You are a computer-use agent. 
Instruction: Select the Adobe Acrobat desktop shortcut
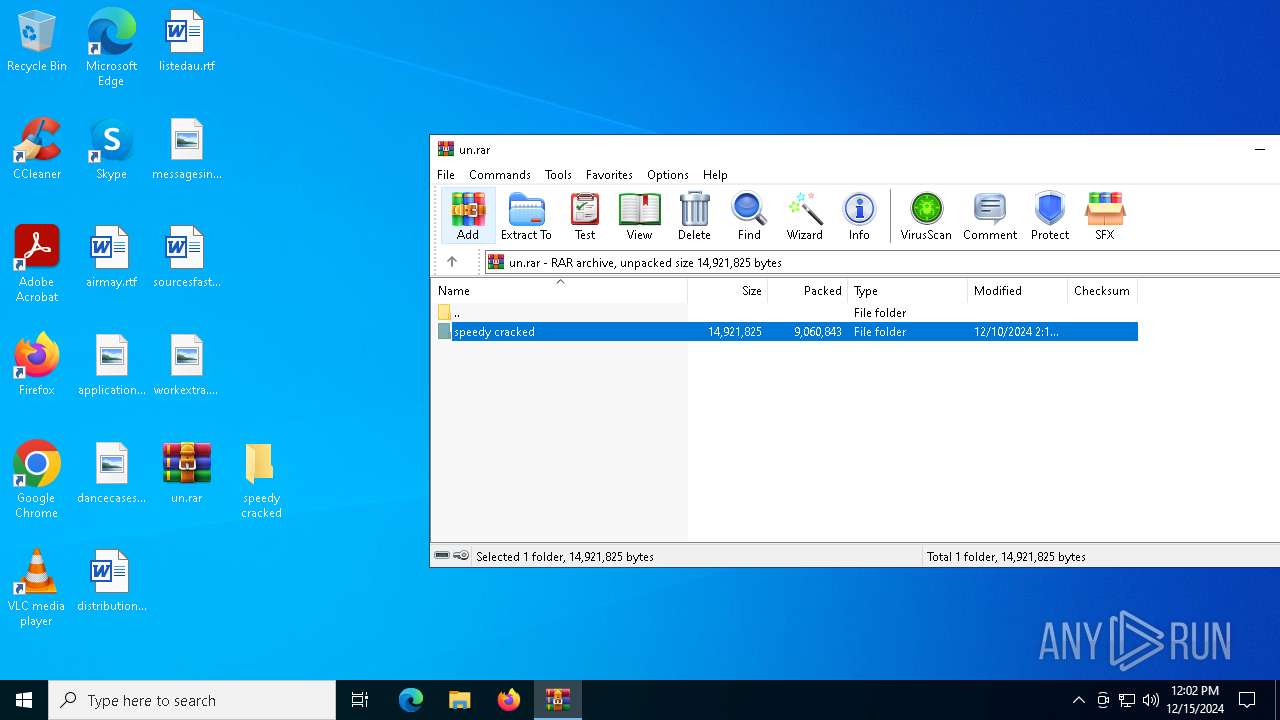pyautogui.click(x=37, y=264)
